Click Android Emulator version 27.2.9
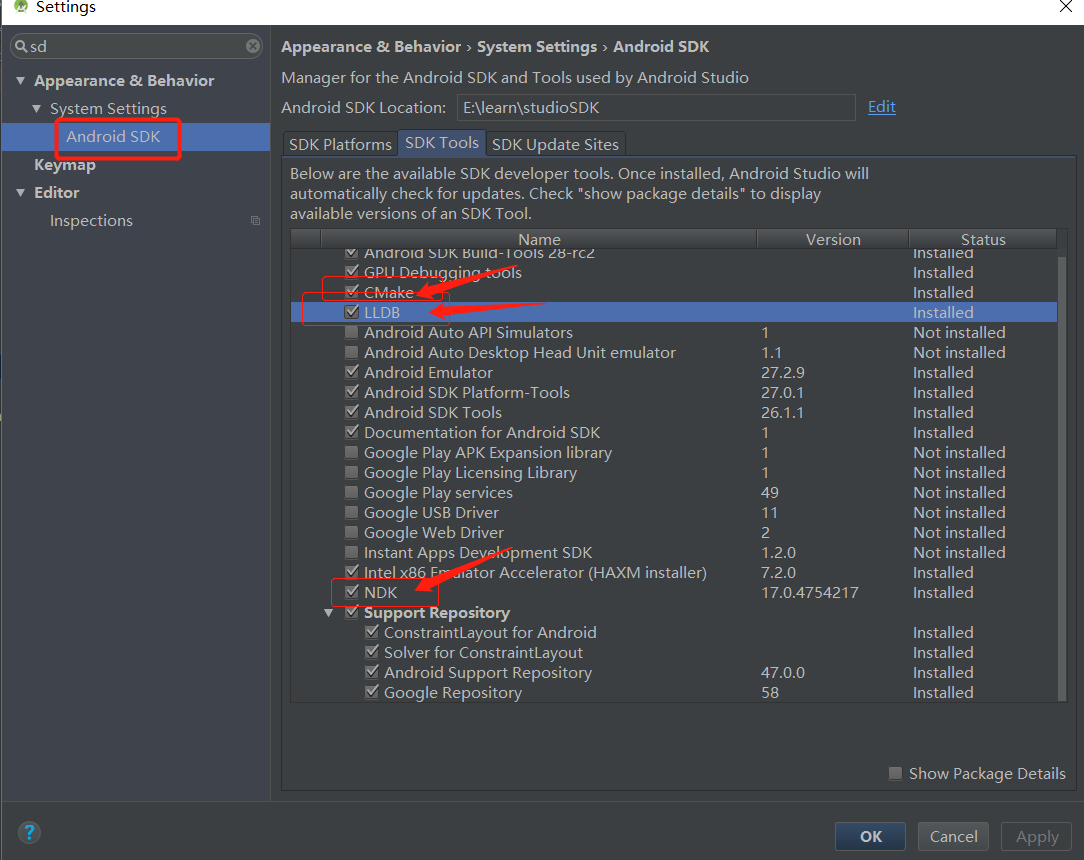 [x=783, y=373]
